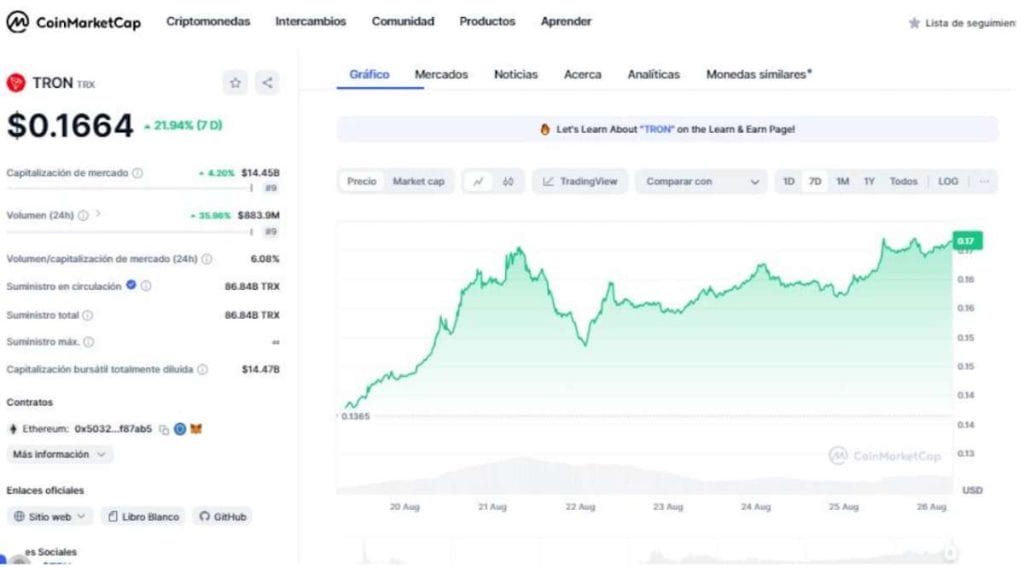Open the Intercambios menu
The image size is (1024, 568).
click(311, 22)
